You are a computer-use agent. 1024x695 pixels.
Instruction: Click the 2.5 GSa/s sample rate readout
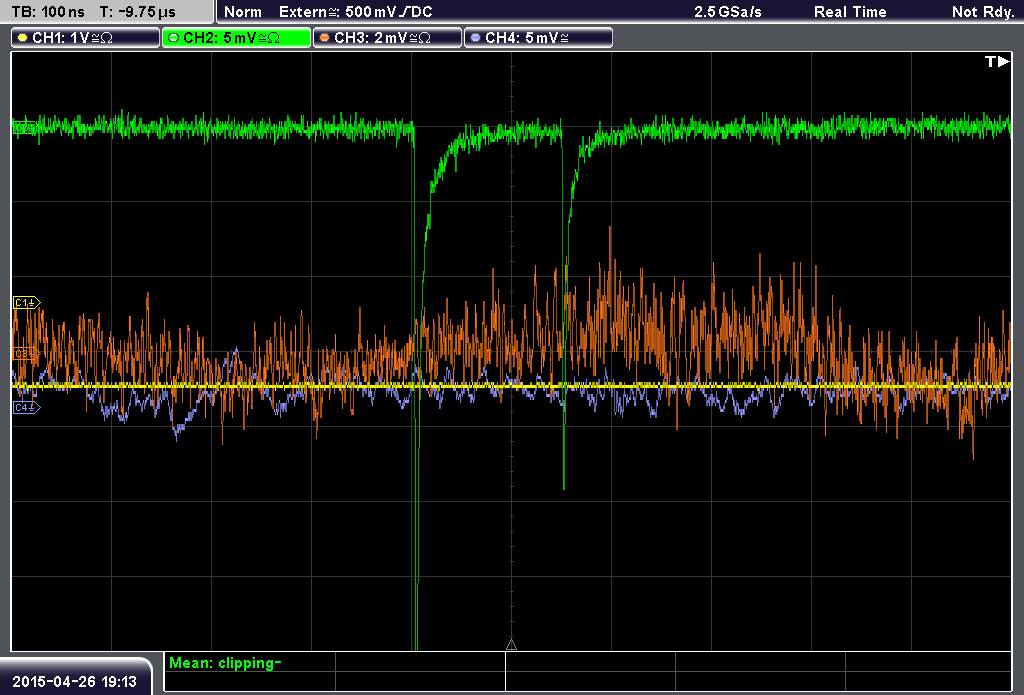[x=728, y=12]
